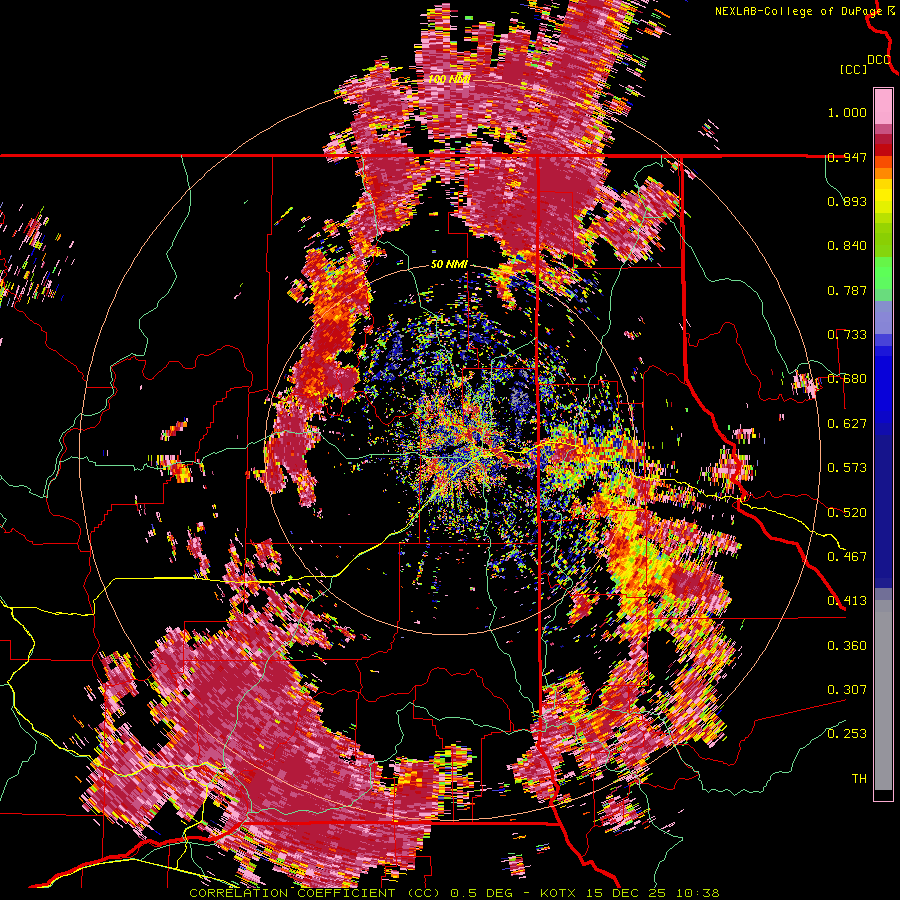Click the 0.573 scale value

click(x=847, y=468)
